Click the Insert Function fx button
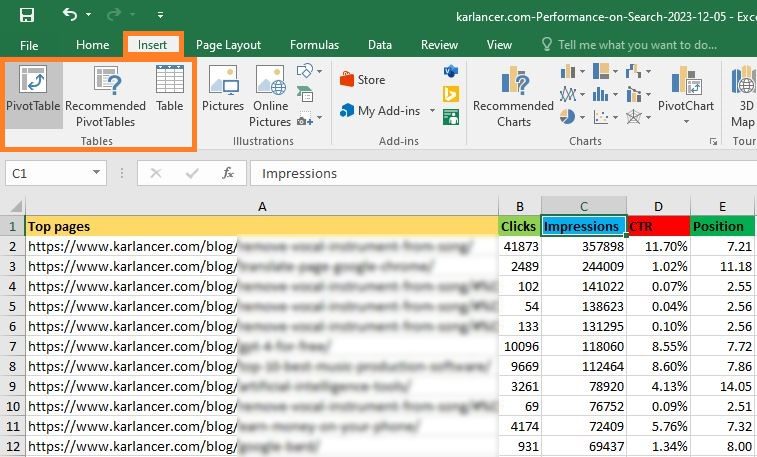This screenshot has width=757, height=457. [228, 173]
